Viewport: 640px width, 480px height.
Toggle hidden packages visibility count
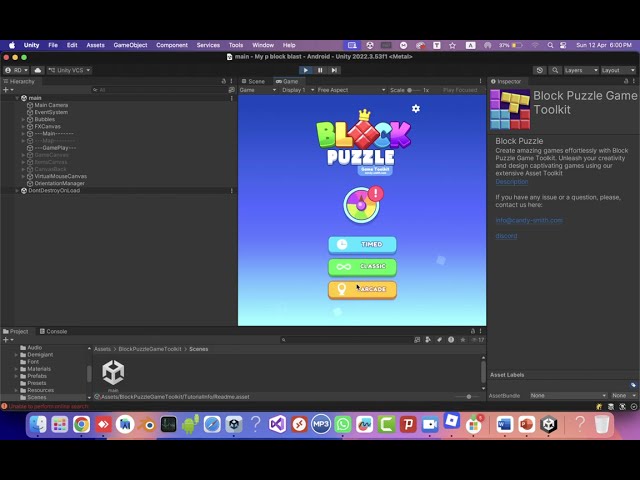[478, 340]
